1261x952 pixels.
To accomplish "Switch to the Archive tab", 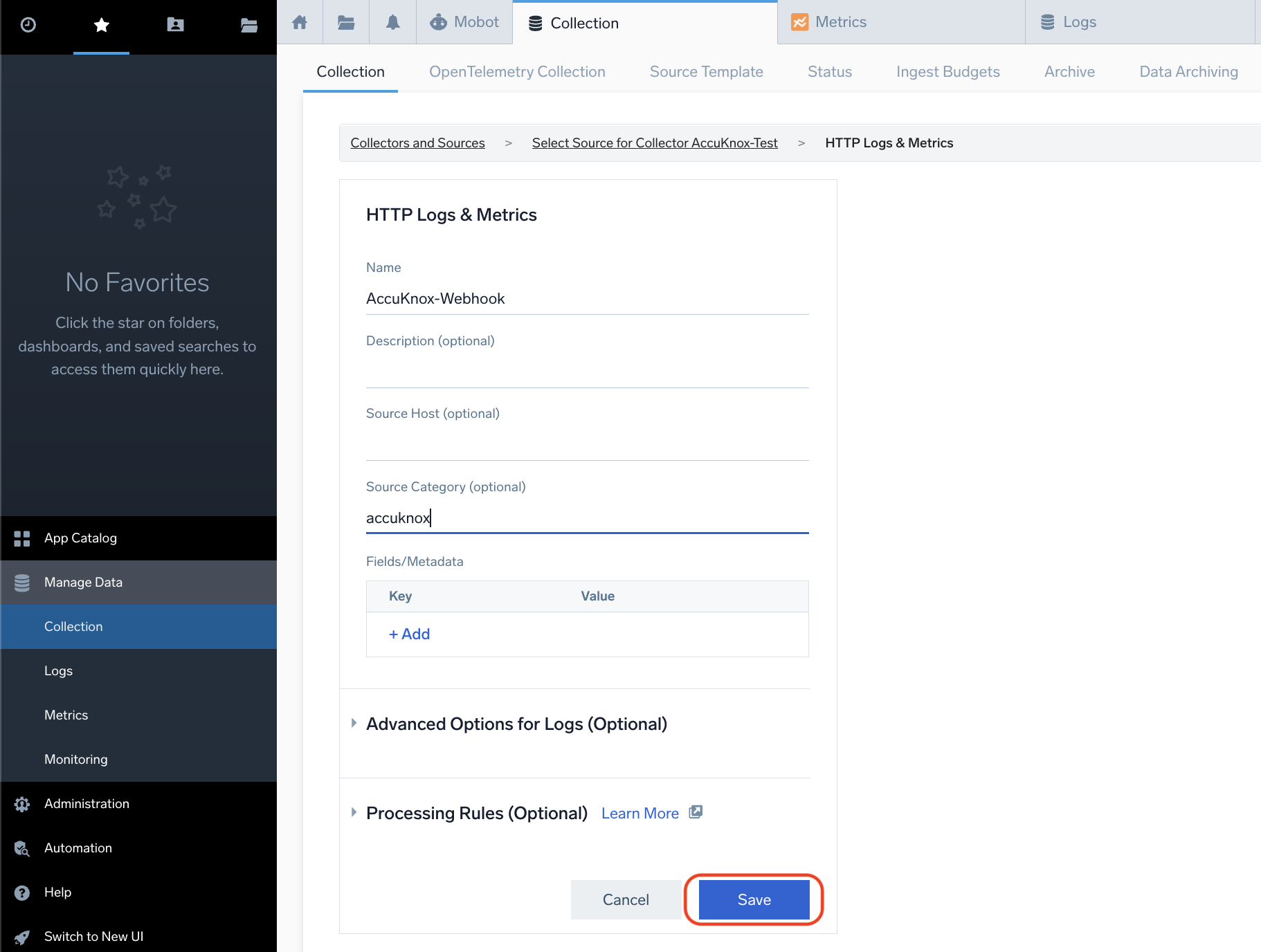I will (x=1069, y=72).
